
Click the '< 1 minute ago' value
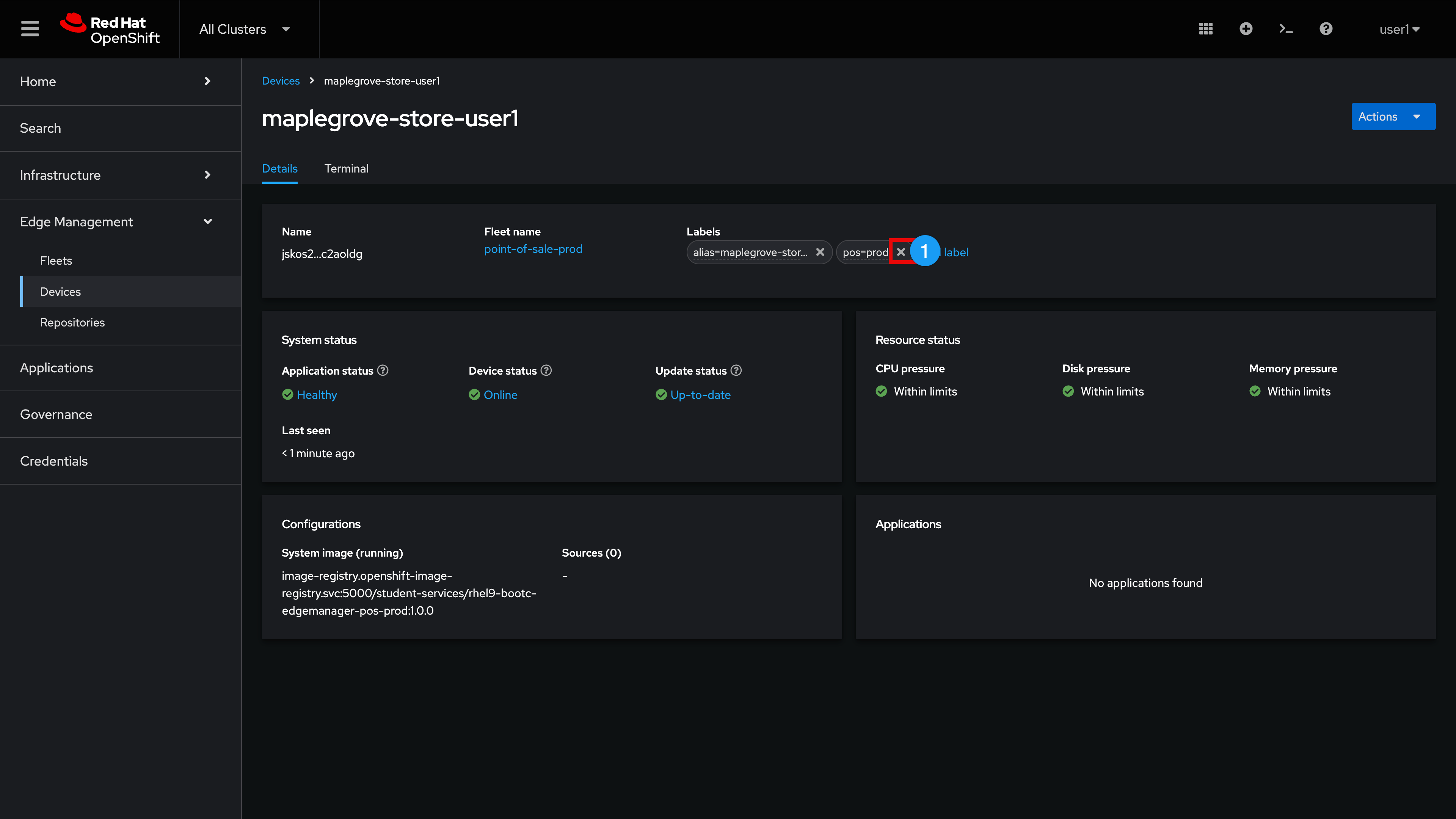click(318, 453)
